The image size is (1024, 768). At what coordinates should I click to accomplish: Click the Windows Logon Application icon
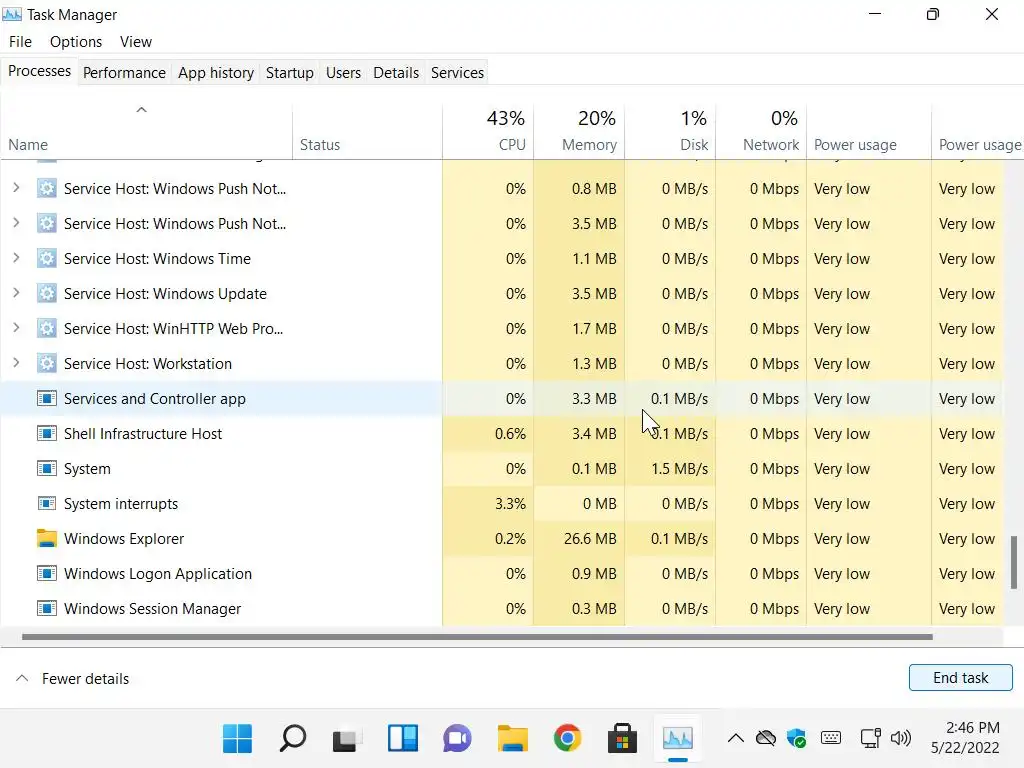[46, 573]
